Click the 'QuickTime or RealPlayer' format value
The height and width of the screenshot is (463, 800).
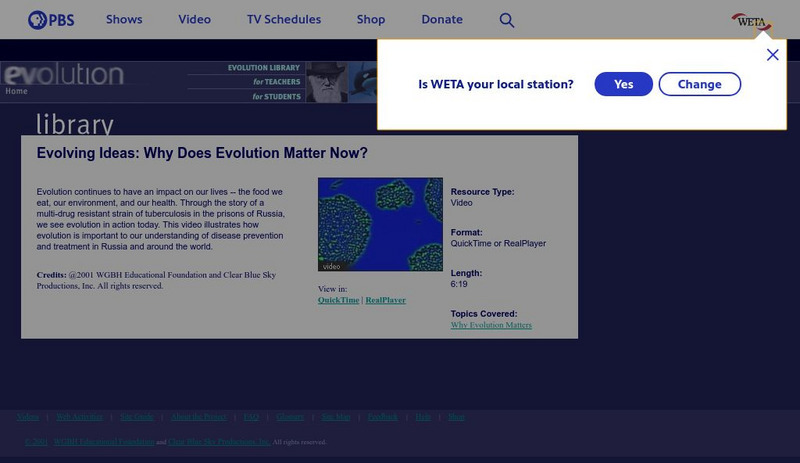tap(498, 243)
